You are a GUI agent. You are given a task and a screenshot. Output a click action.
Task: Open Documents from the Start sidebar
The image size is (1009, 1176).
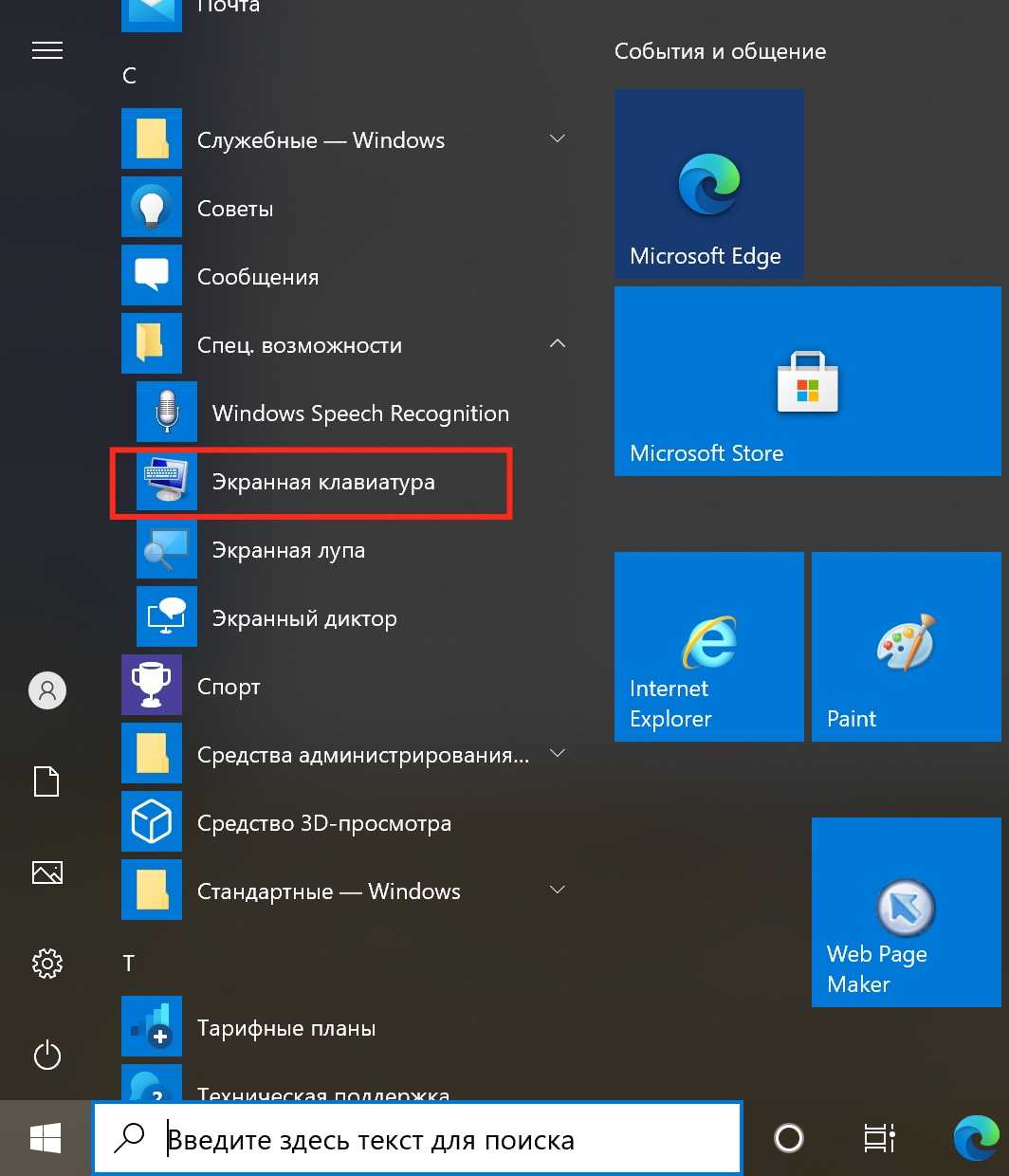coord(47,781)
